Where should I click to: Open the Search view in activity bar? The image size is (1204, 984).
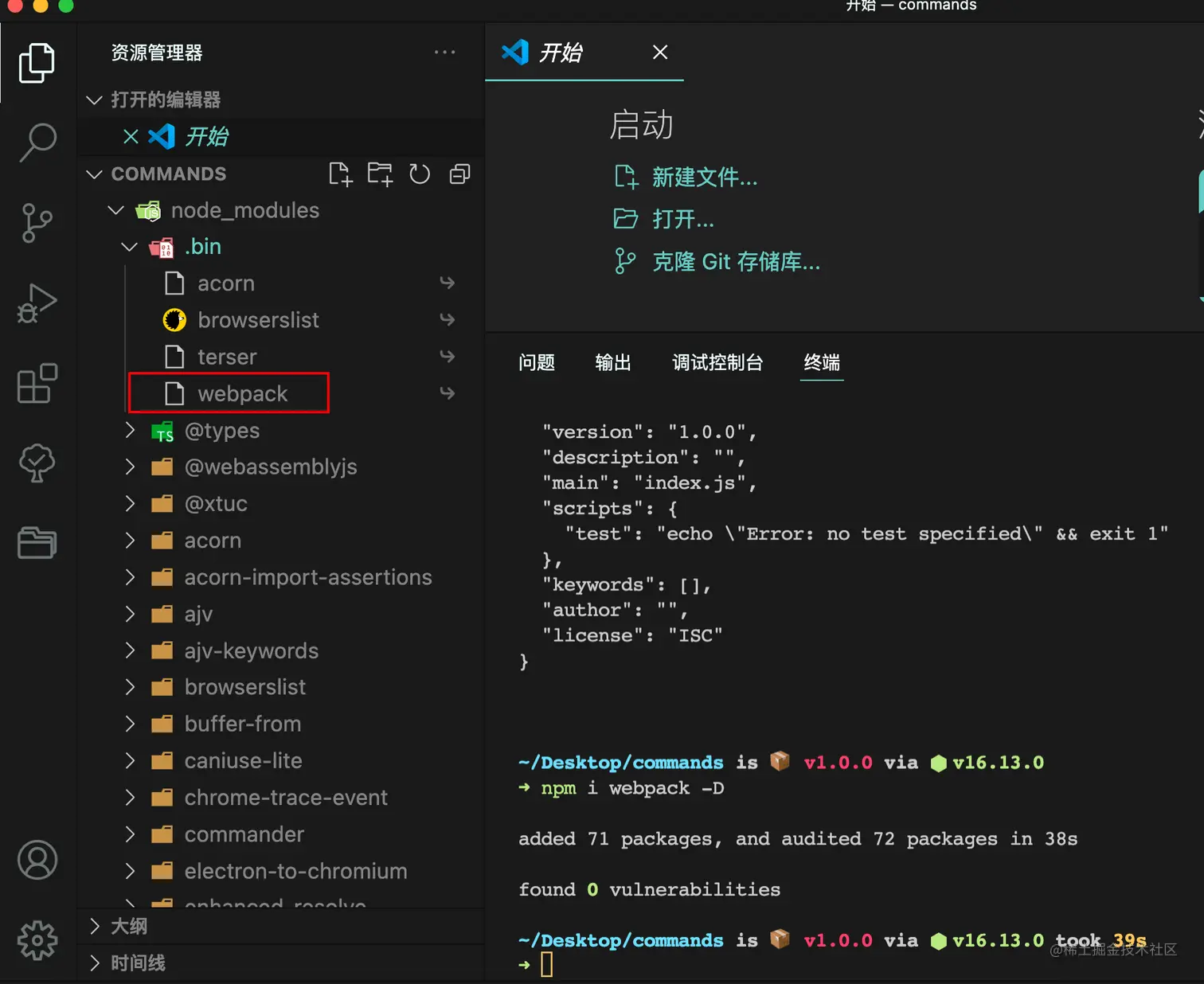click(x=37, y=143)
